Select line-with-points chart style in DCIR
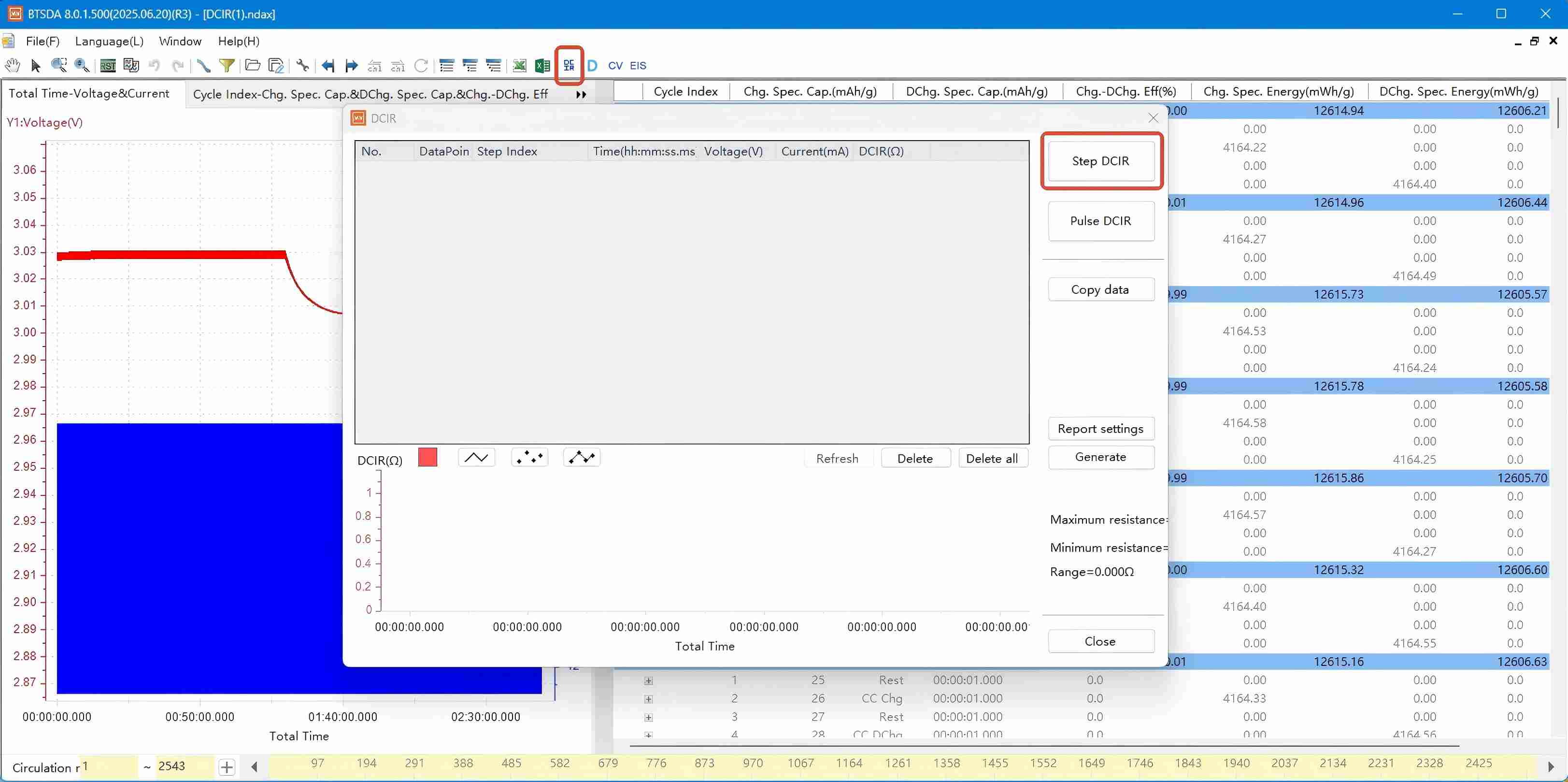This screenshot has width=1568, height=782. tap(582, 457)
